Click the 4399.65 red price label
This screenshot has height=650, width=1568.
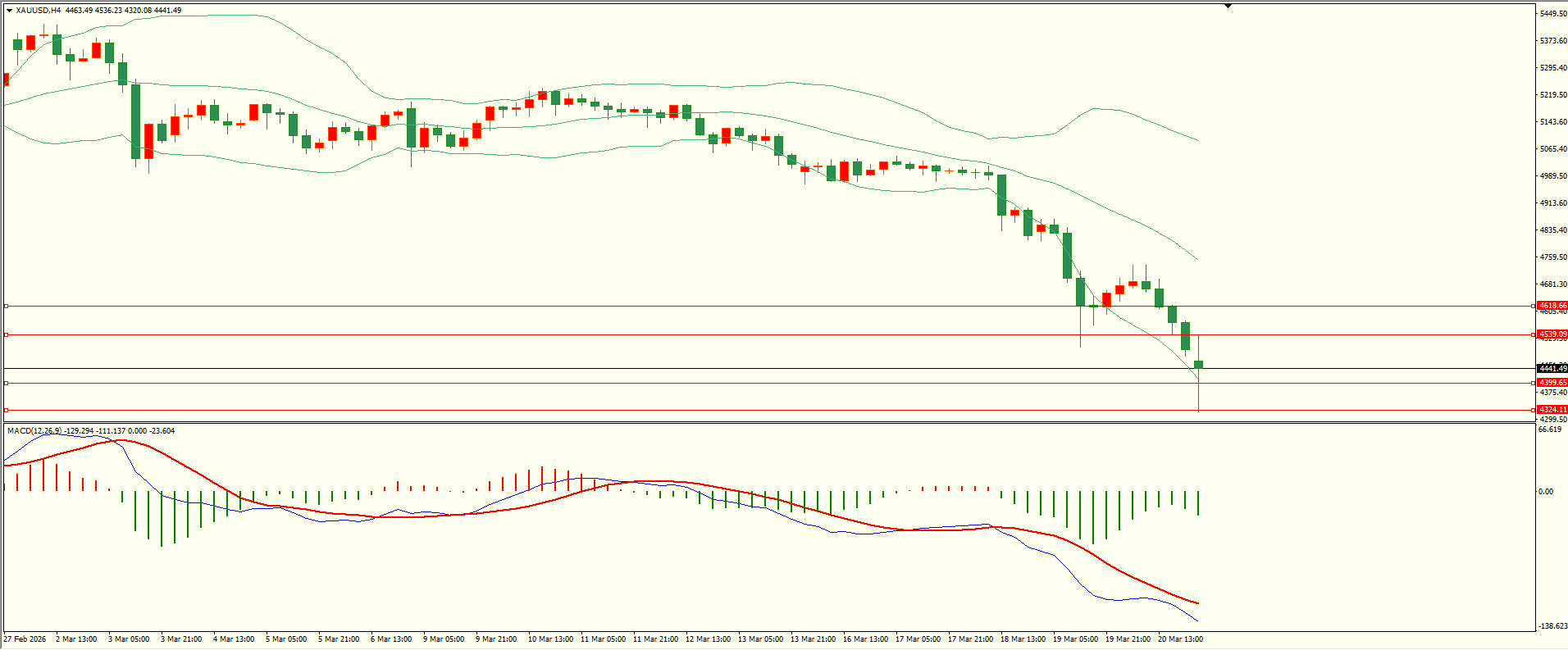pyautogui.click(x=1552, y=383)
